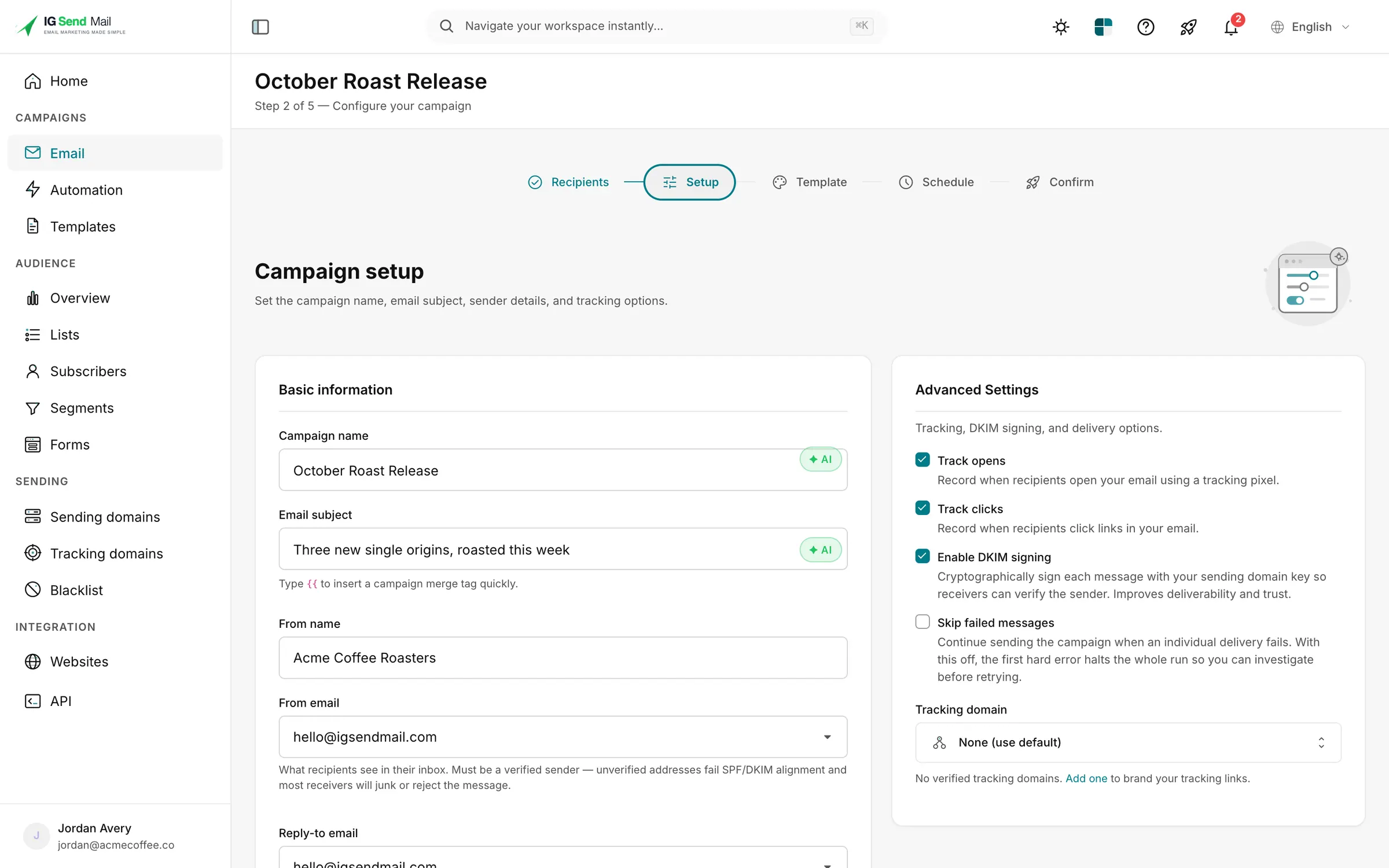Open notifications bell with badge
1389x868 pixels.
coord(1232,26)
